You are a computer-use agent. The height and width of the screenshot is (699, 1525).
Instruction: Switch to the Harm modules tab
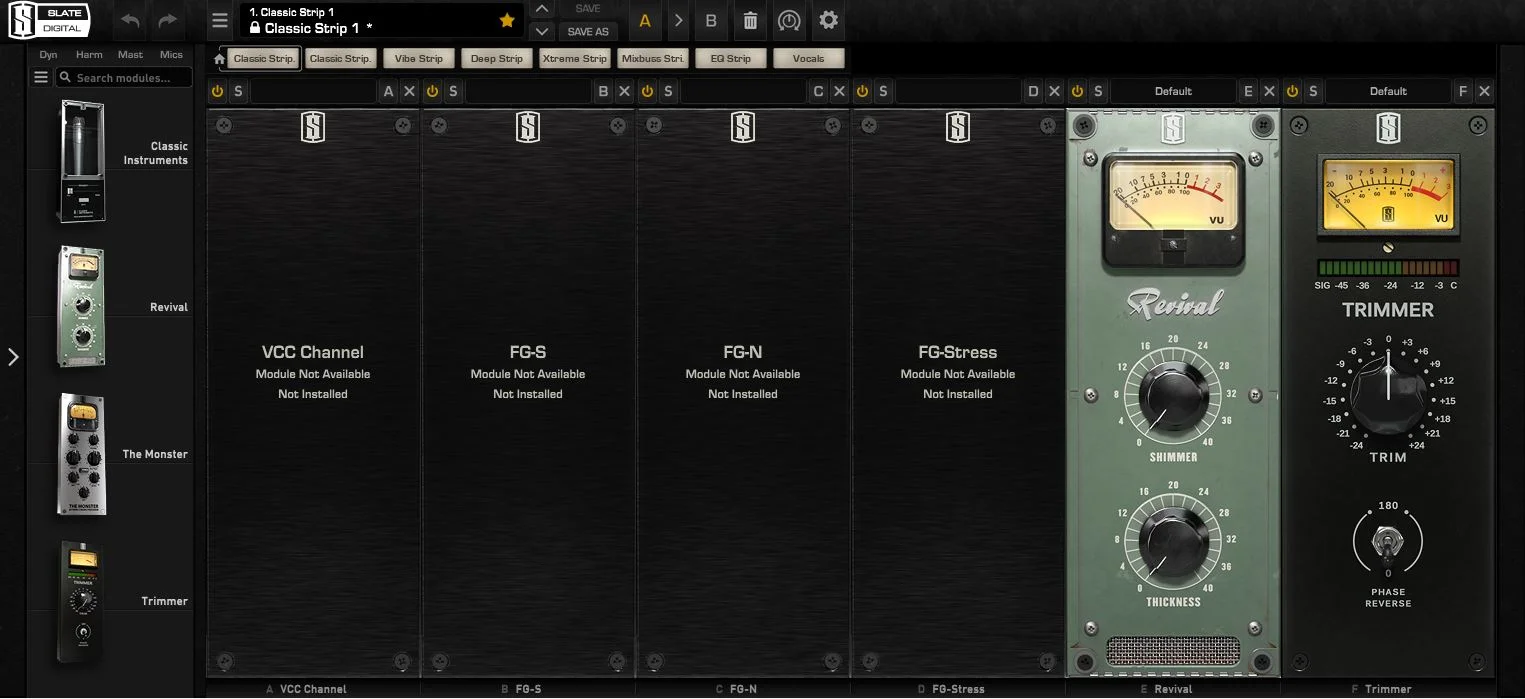pyautogui.click(x=89, y=55)
